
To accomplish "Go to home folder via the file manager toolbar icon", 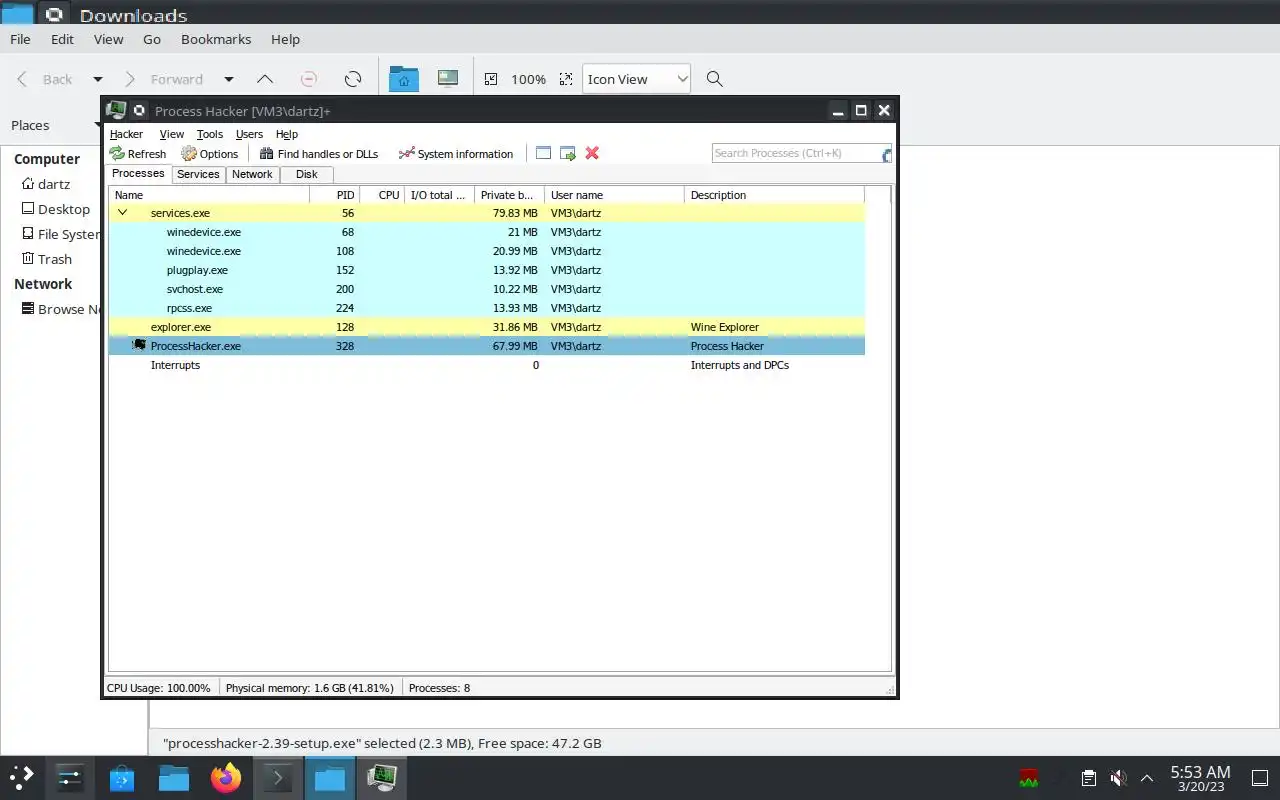I will 404,79.
